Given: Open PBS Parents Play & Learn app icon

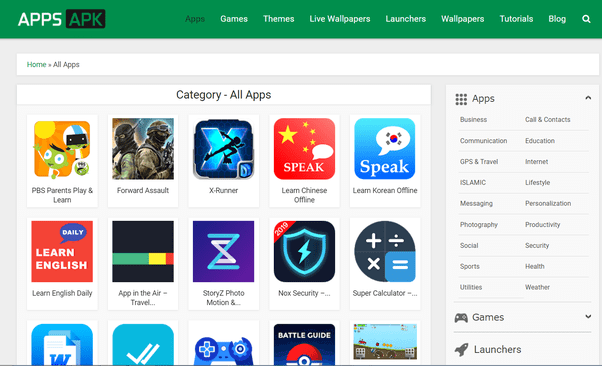Looking at the screenshot, I should 62,149.
